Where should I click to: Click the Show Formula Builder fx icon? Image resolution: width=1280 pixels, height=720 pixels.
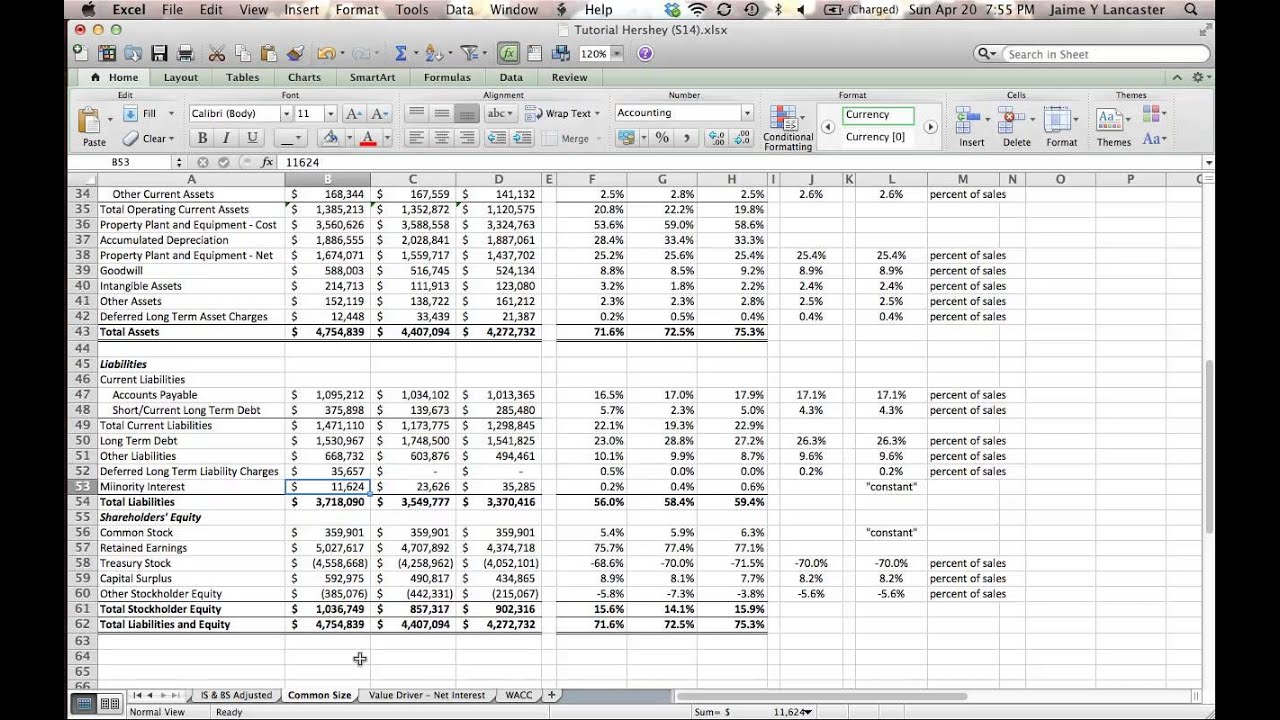509,54
